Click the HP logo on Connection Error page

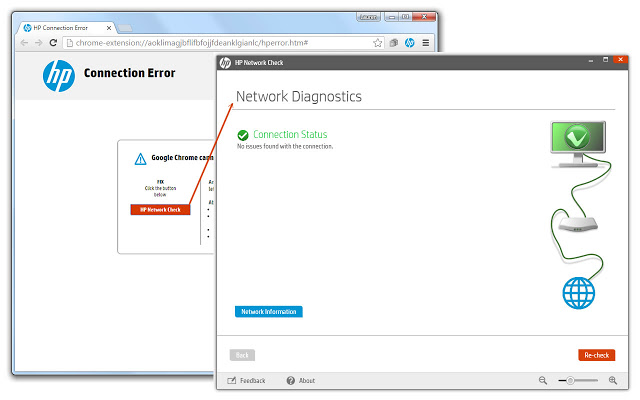[59, 76]
